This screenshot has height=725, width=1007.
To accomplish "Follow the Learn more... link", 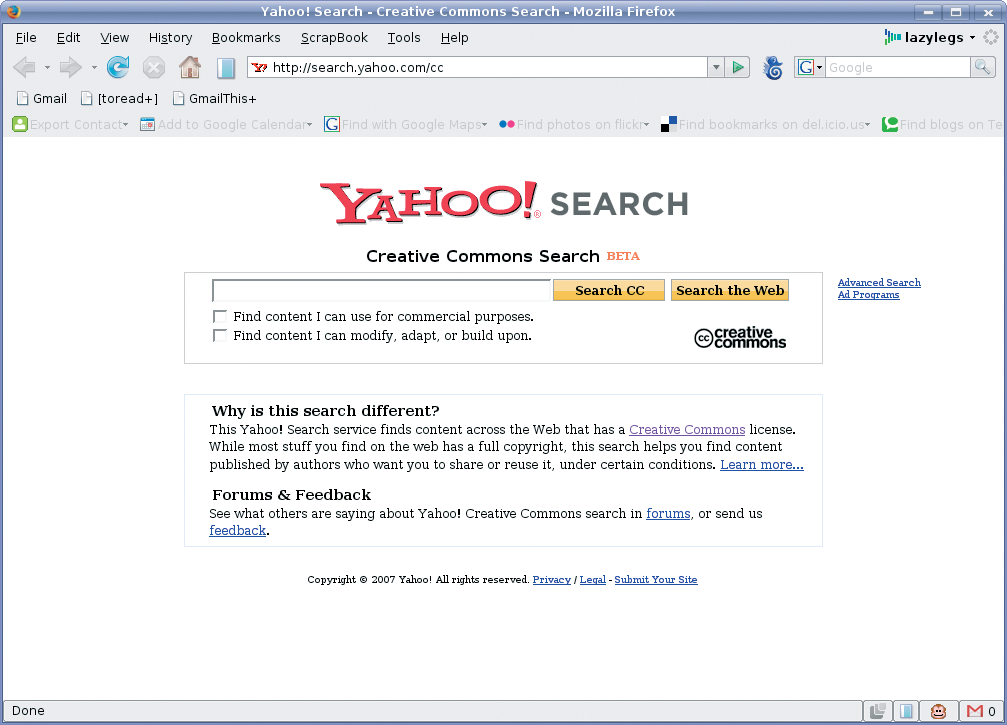I will tap(761, 464).
